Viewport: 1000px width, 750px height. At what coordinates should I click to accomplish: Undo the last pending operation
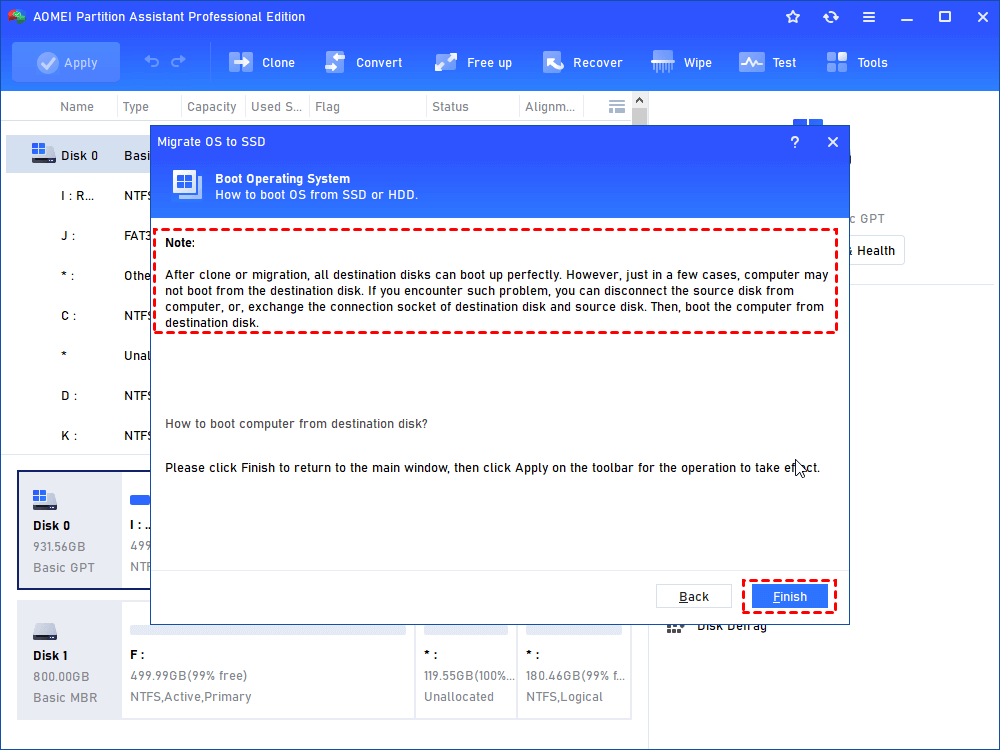(x=151, y=61)
